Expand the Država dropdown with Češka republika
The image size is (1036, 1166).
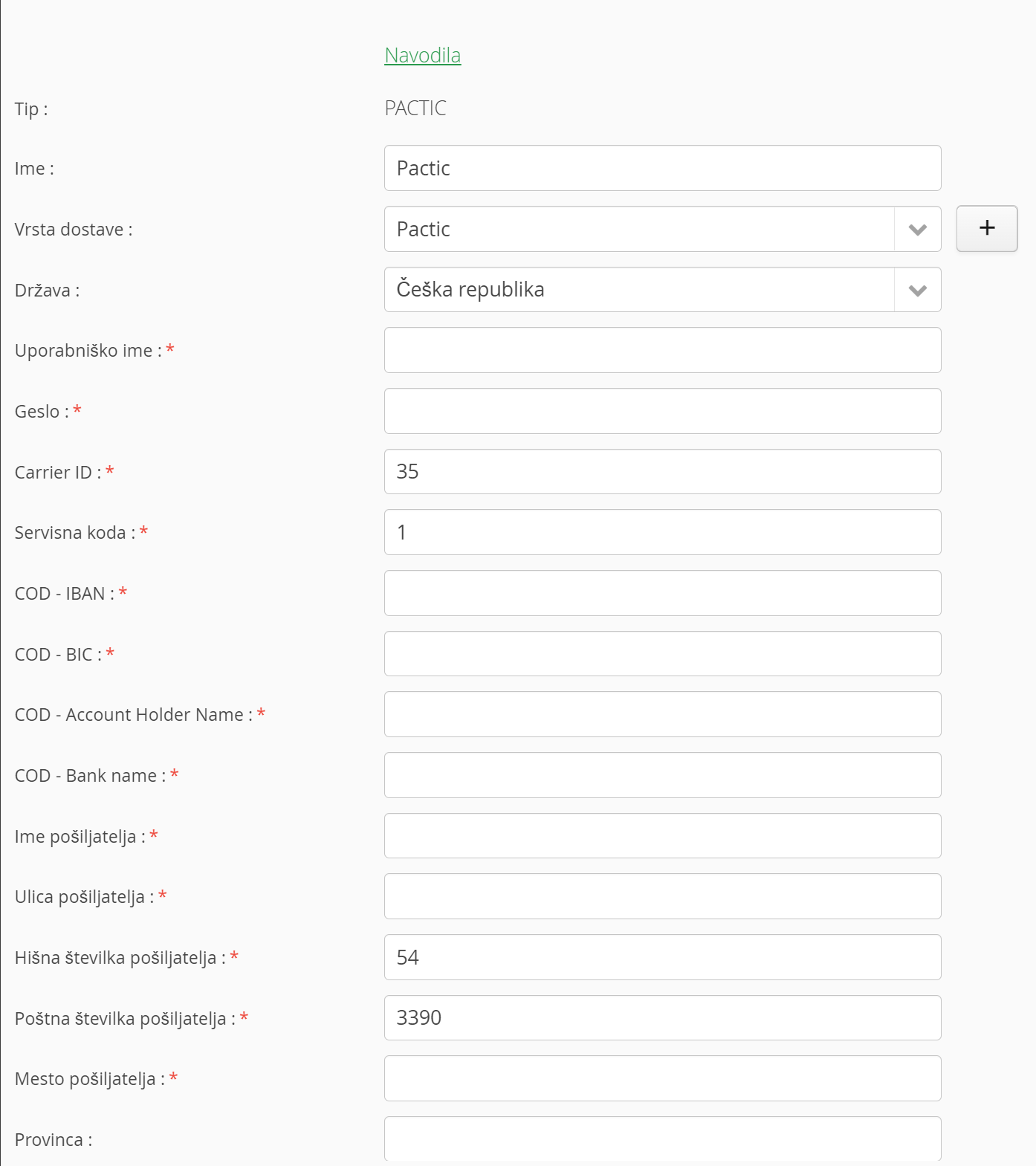(662, 290)
